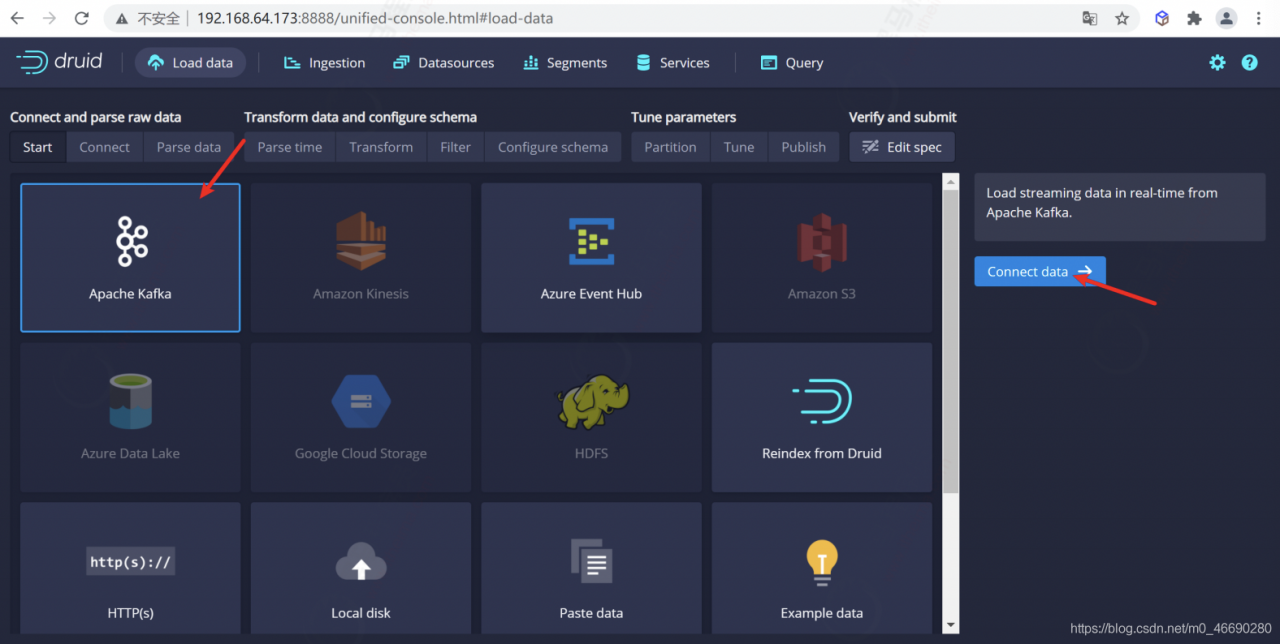Select the Publish step
This screenshot has width=1280, height=644.
[x=804, y=147]
